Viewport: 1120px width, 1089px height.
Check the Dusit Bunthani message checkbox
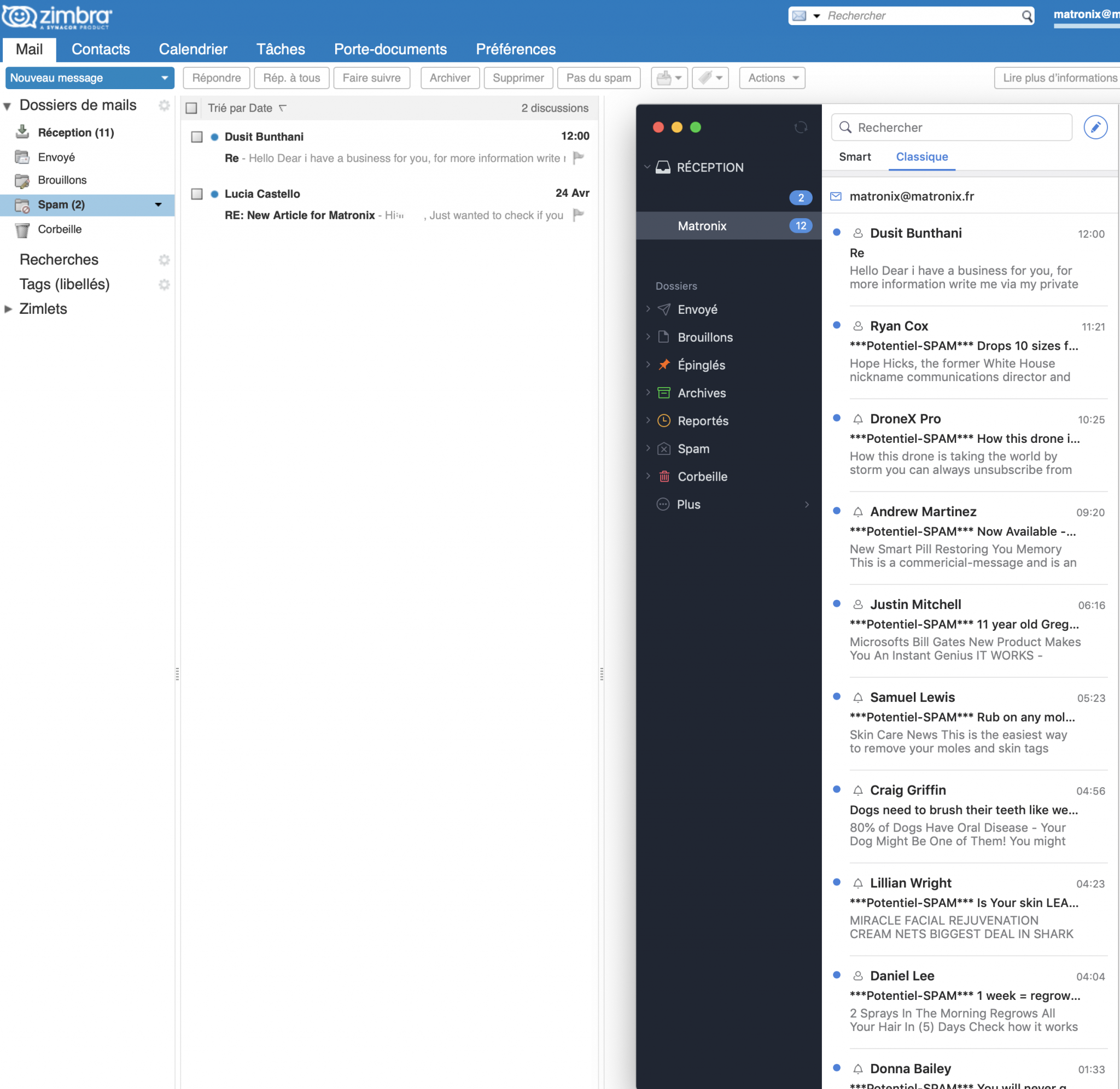[197, 137]
